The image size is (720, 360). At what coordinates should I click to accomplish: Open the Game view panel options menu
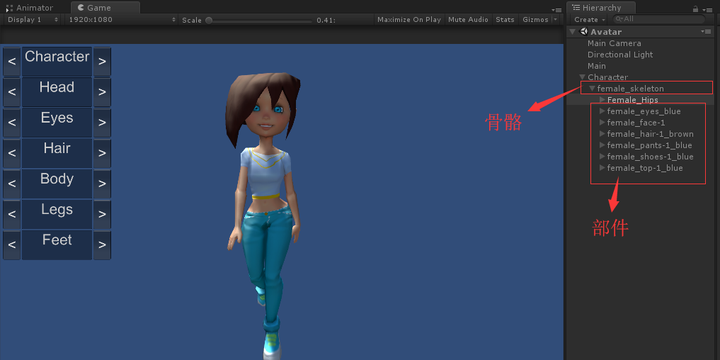click(x=557, y=9)
